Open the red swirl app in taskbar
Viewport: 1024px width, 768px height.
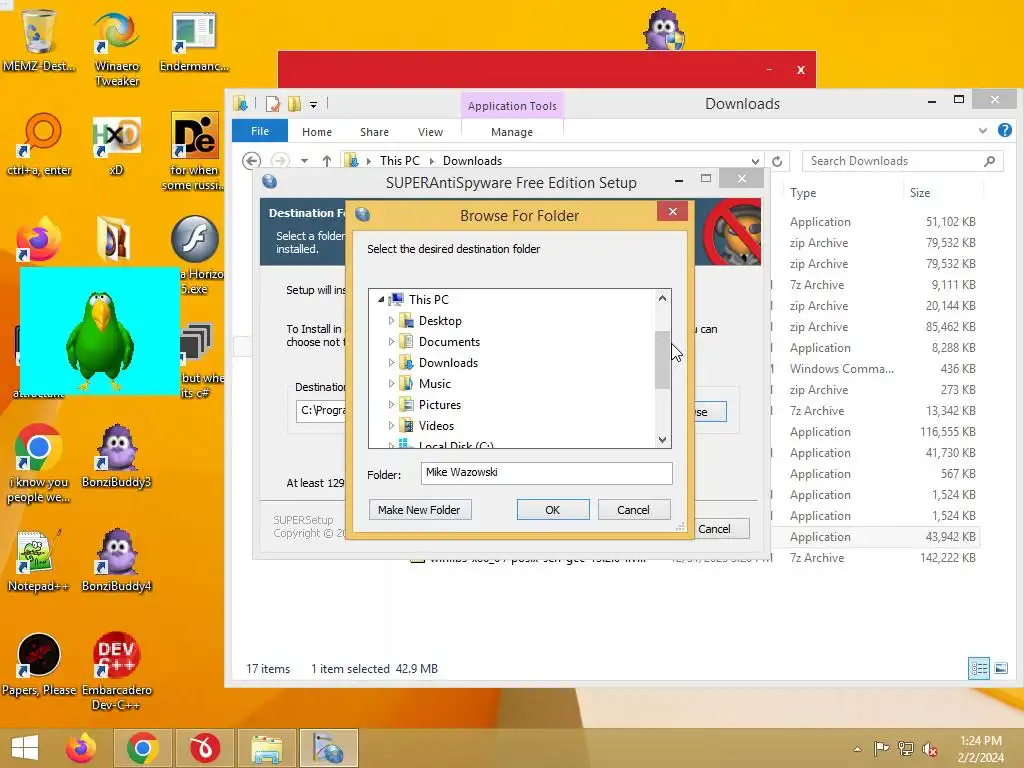pos(204,748)
